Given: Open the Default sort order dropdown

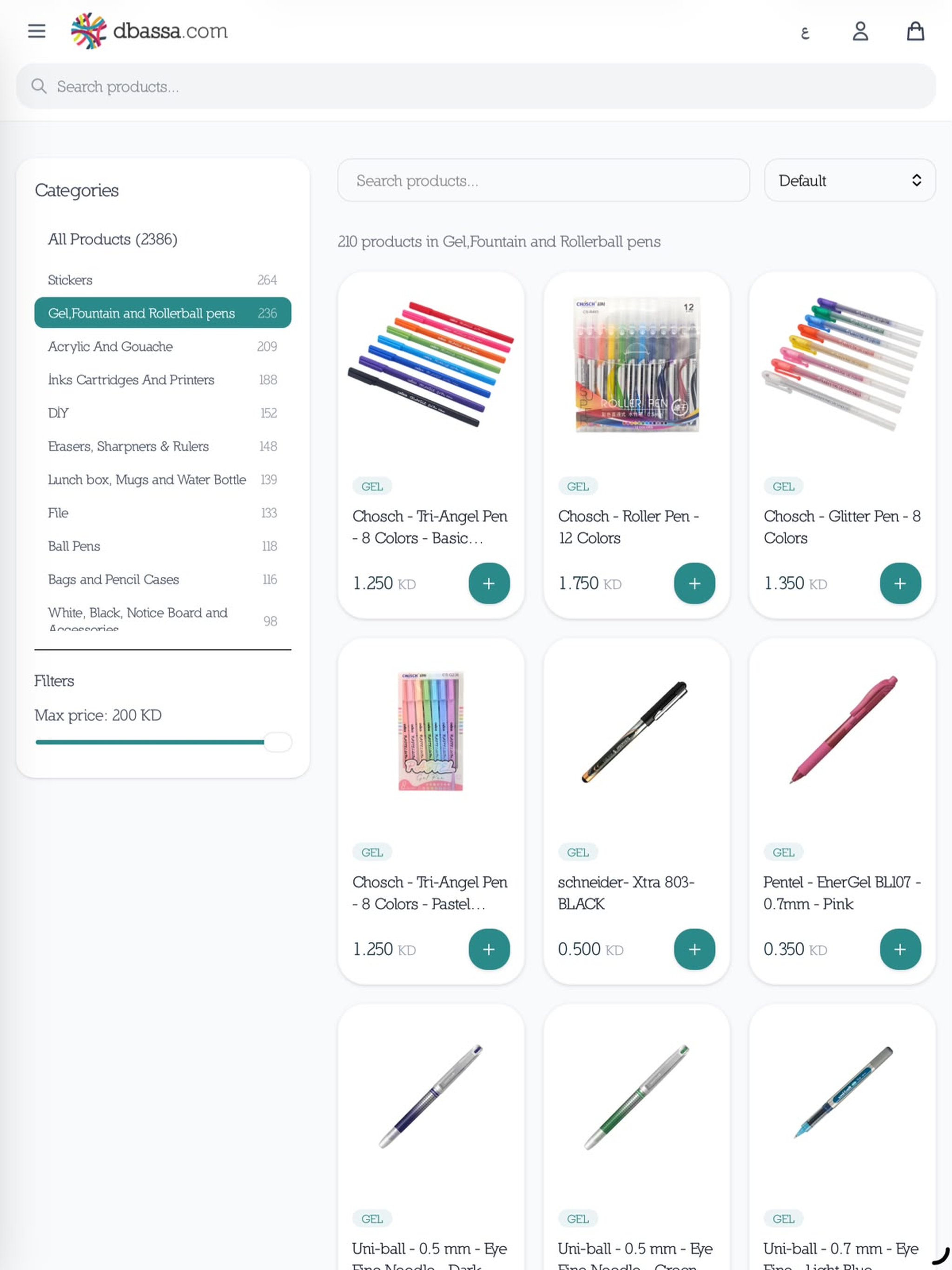Looking at the screenshot, I should click(849, 180).
